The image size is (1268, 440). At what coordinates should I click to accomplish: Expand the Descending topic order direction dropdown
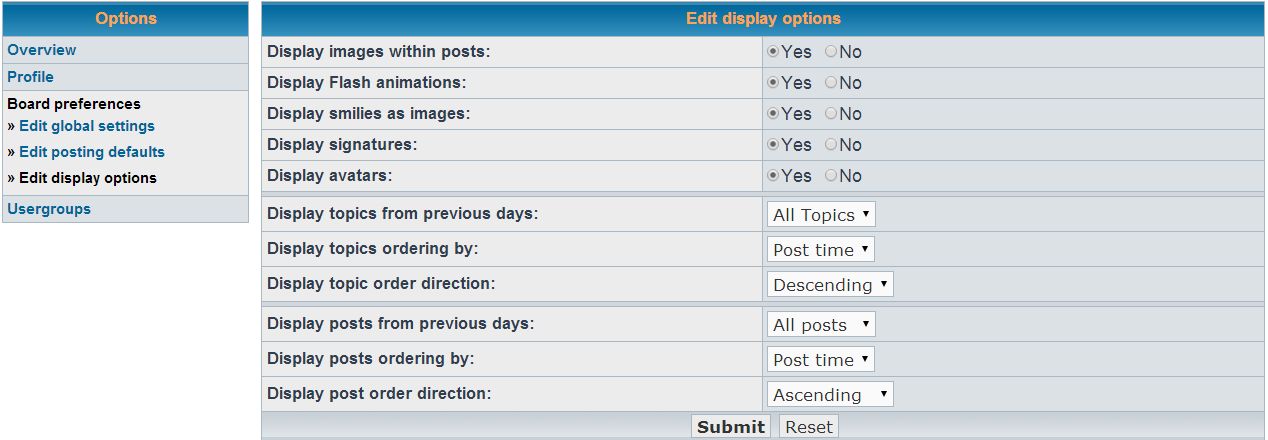coord(830,285)
